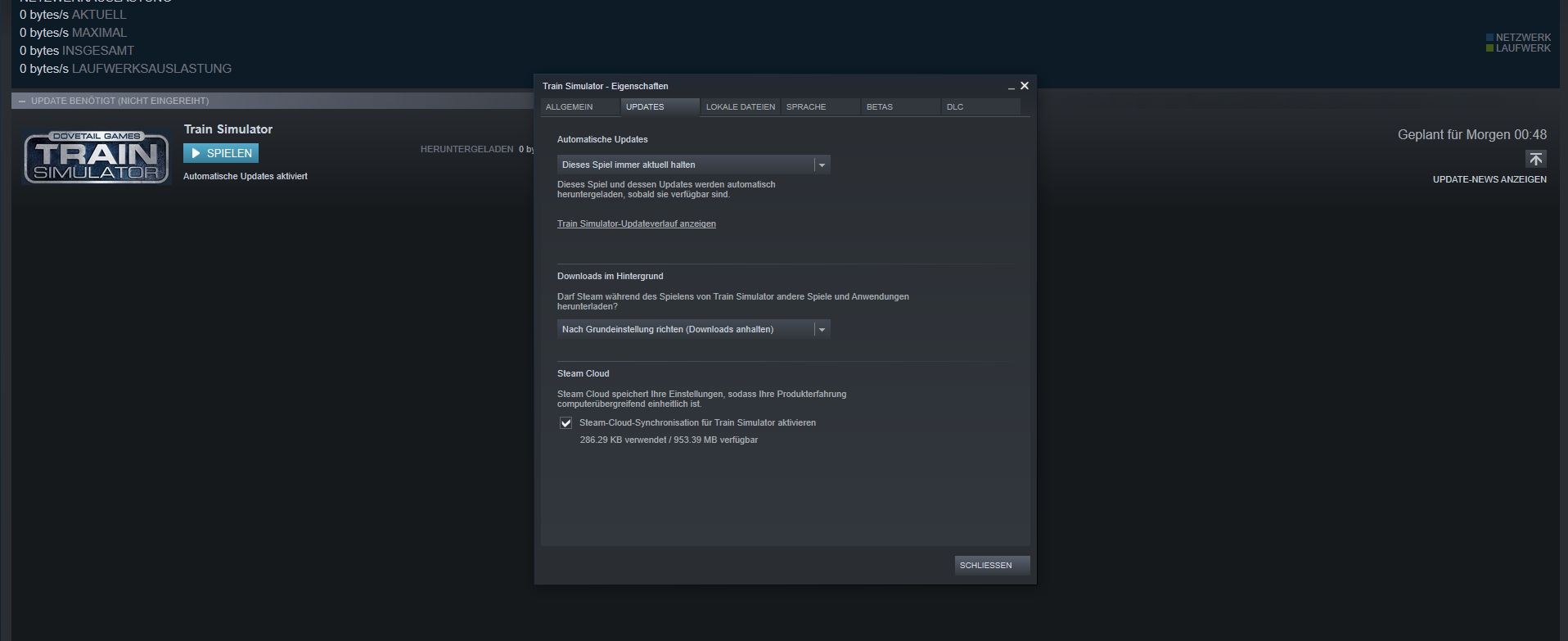Click the Train Simulator game title
Viewport: 1568px width, 641px height.
pyautogui.click(x=228, y=129)
